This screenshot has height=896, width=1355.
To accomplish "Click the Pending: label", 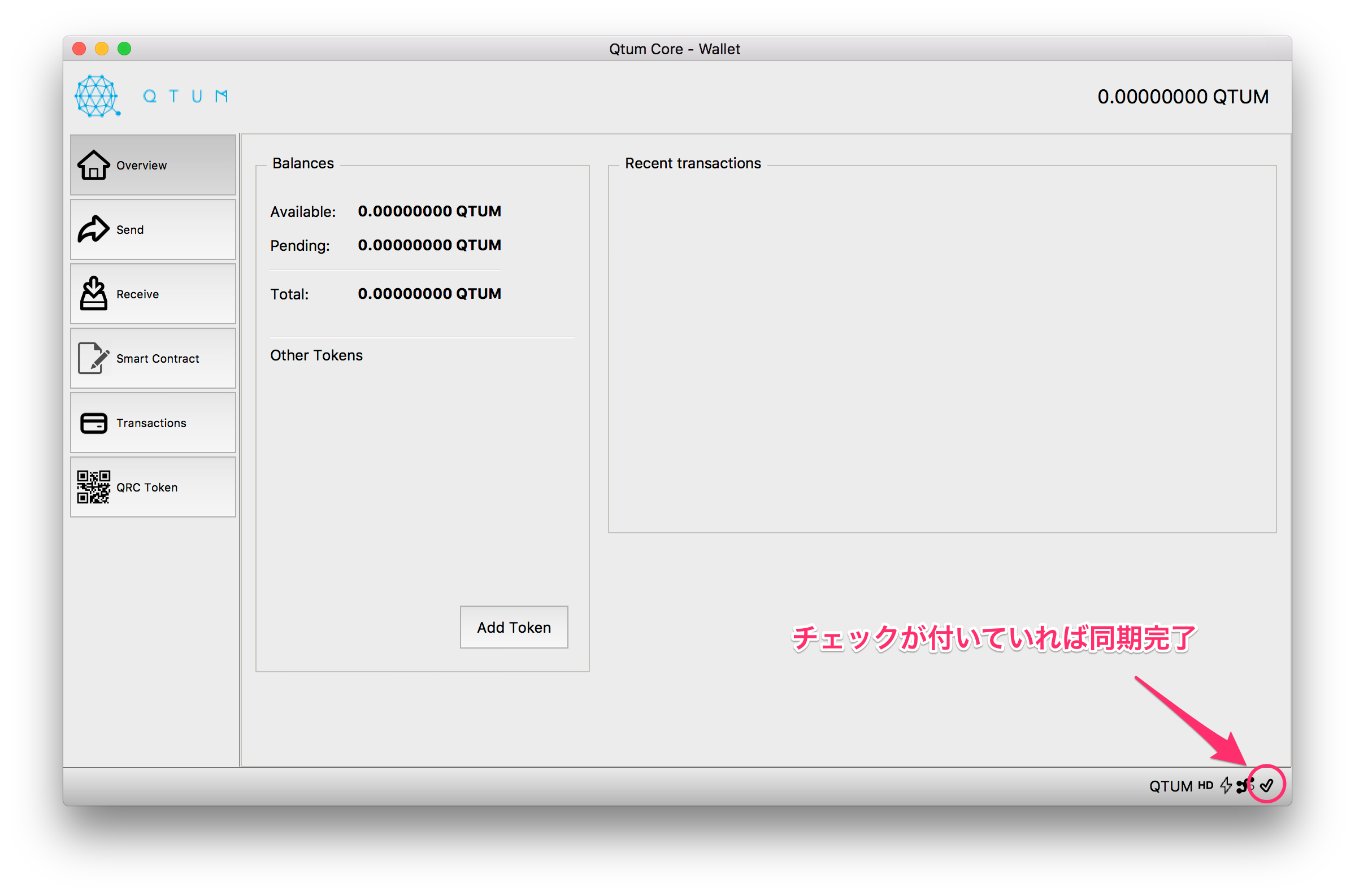I will (x=301, y=246).
